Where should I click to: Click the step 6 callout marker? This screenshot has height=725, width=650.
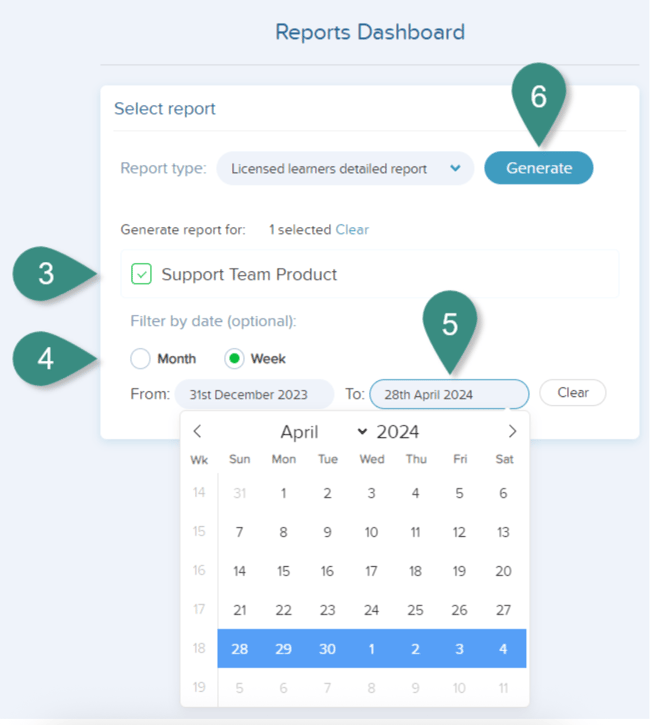pos(538,98)
